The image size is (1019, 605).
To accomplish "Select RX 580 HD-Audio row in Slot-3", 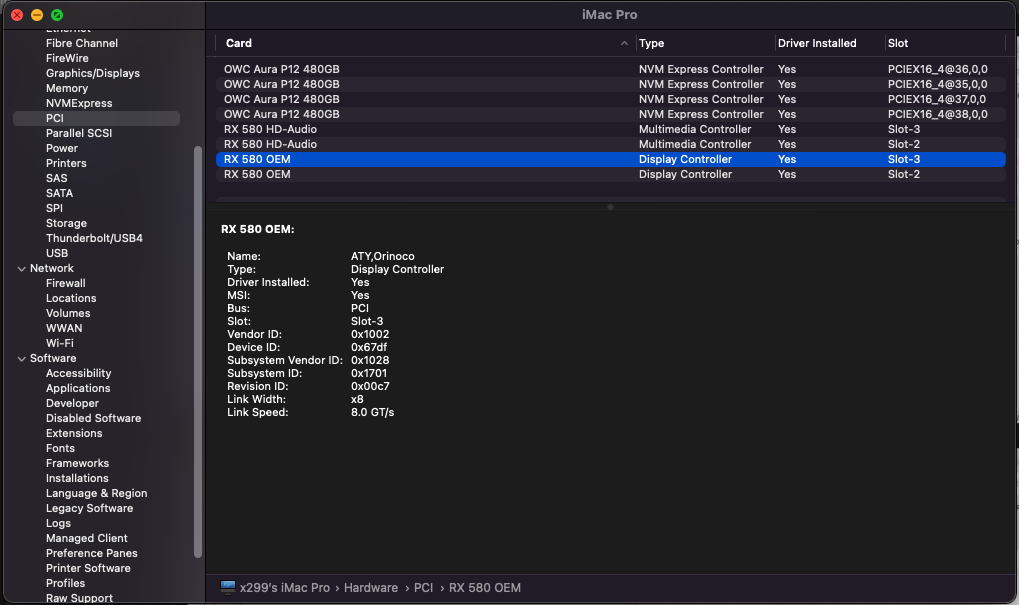I will click(x=611, y=129).
